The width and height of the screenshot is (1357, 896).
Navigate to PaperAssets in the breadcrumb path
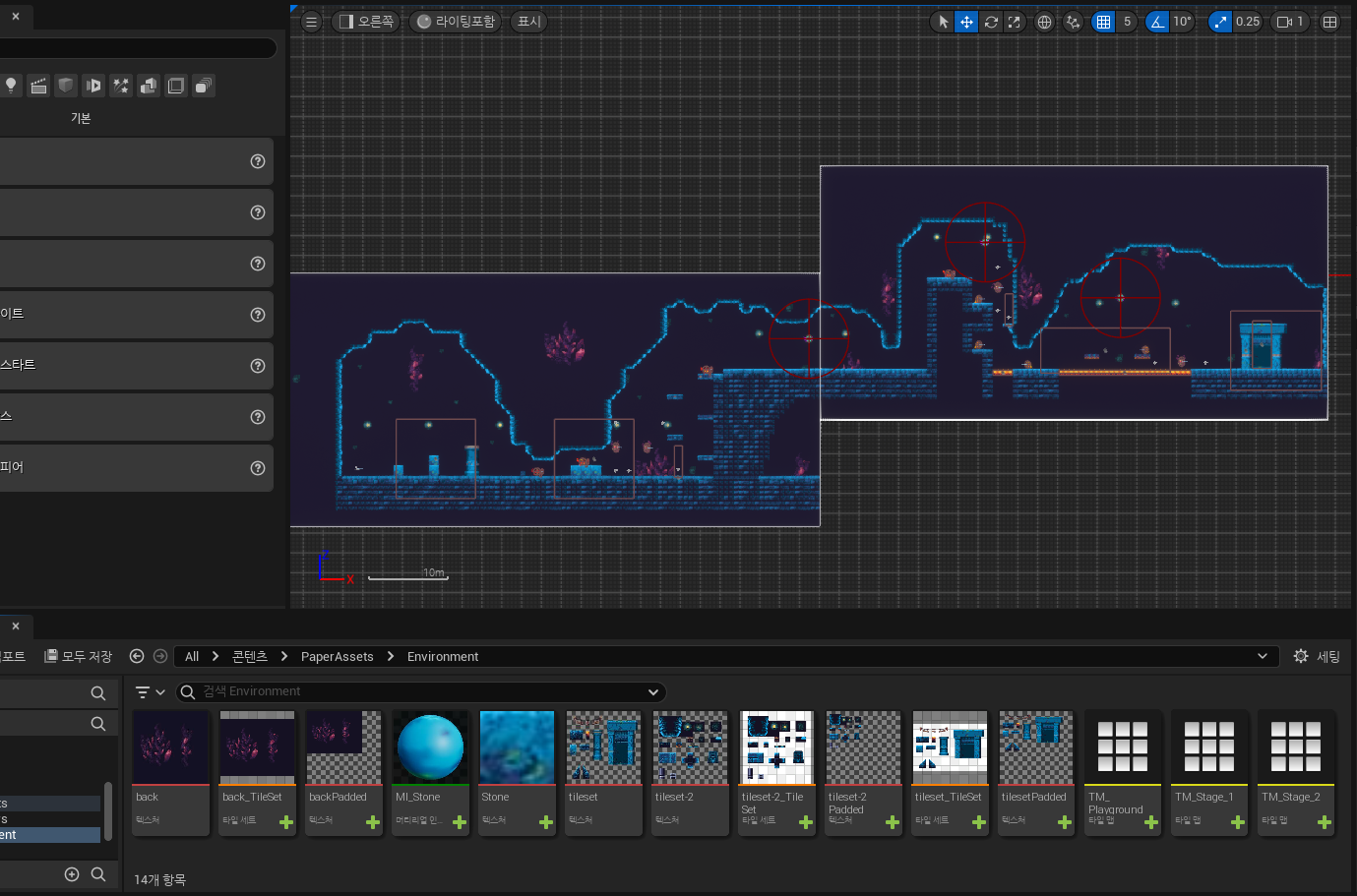(x=337, y=656)
